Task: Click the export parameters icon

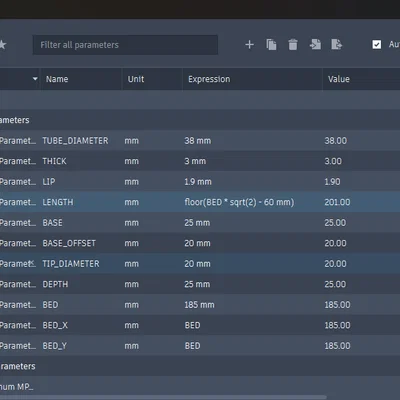Action: [337, 44]
